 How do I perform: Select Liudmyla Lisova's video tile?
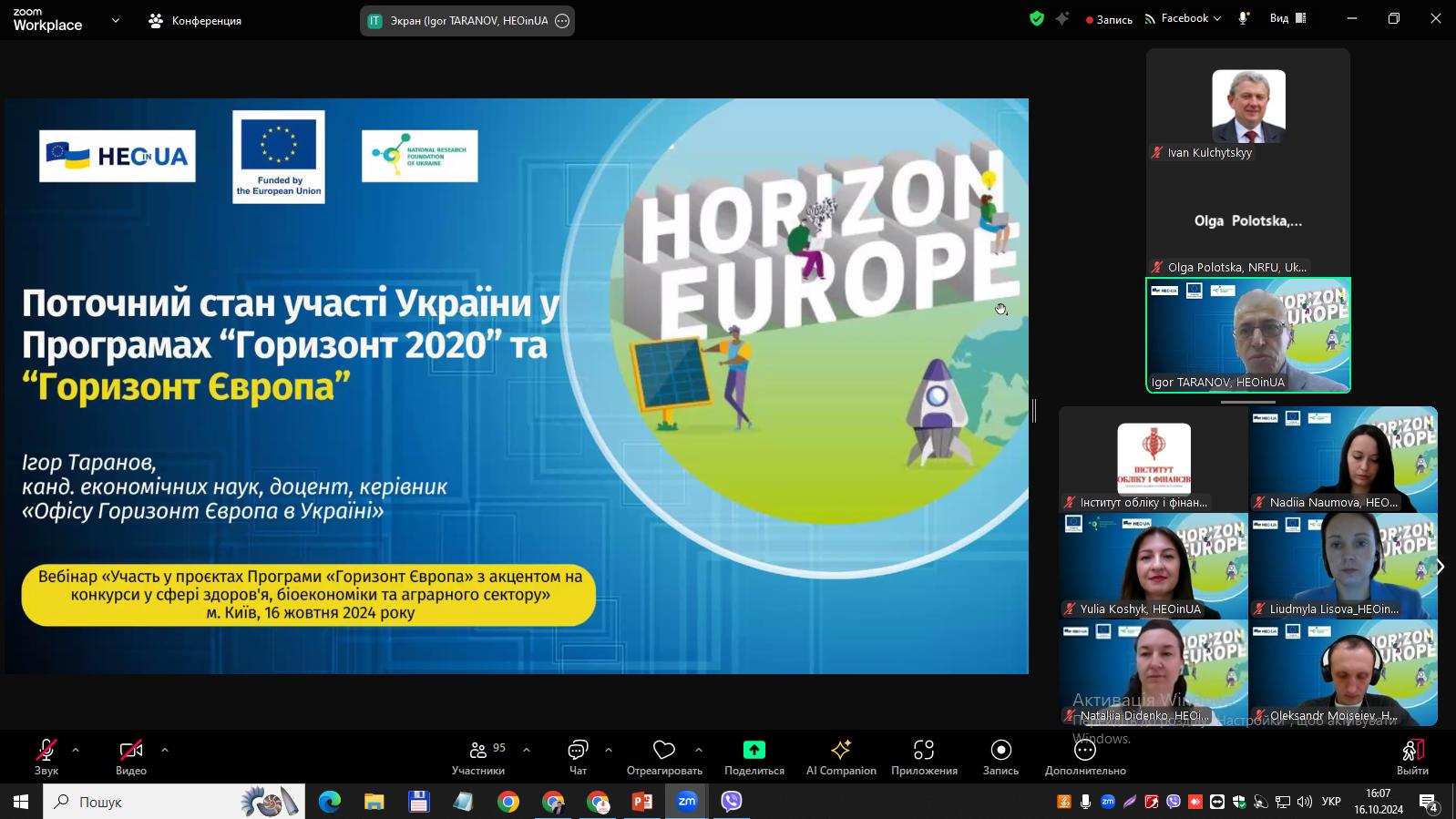click(x=1343, y=566)
